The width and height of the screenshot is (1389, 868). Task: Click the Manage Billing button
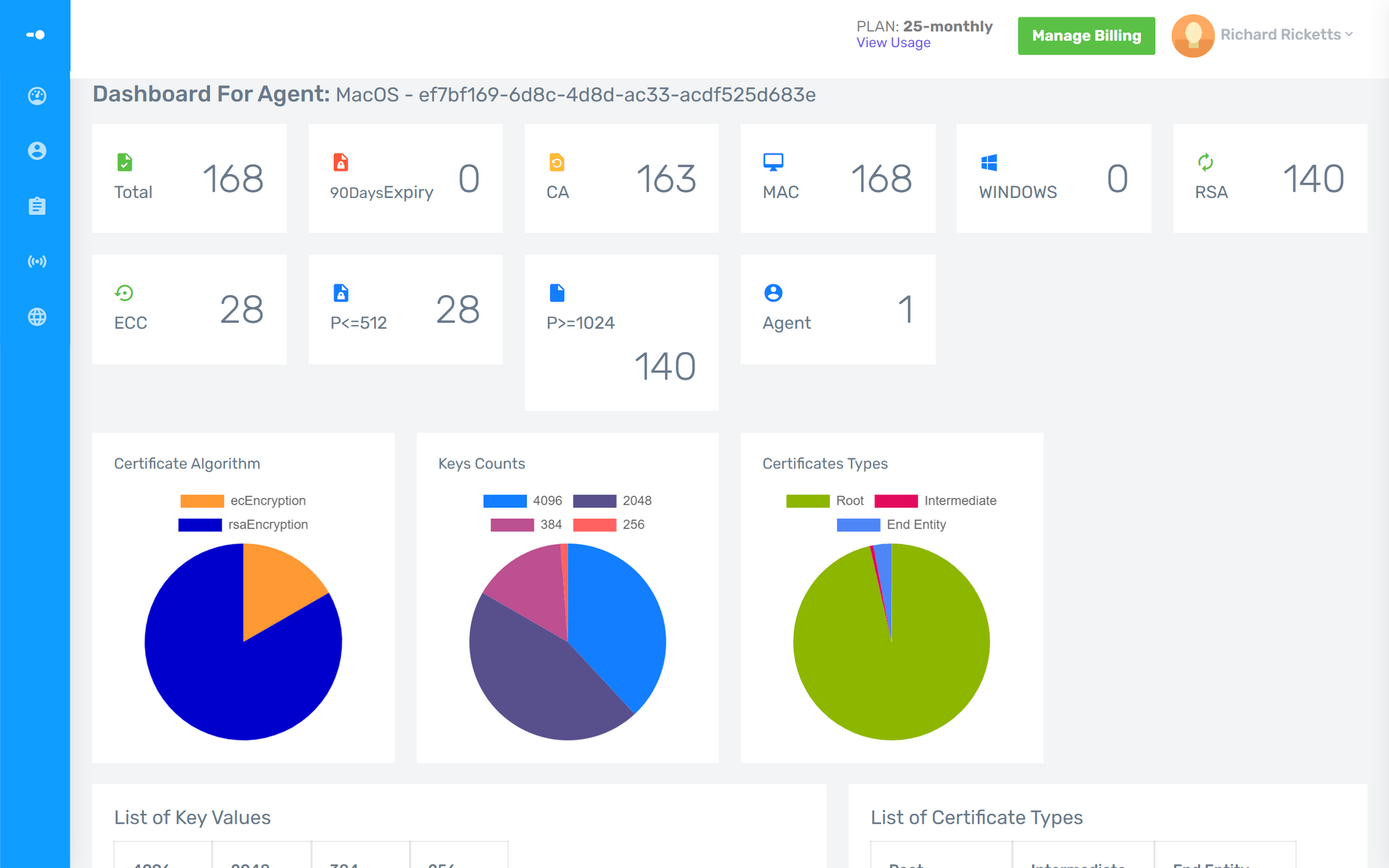pos(1086,35)
